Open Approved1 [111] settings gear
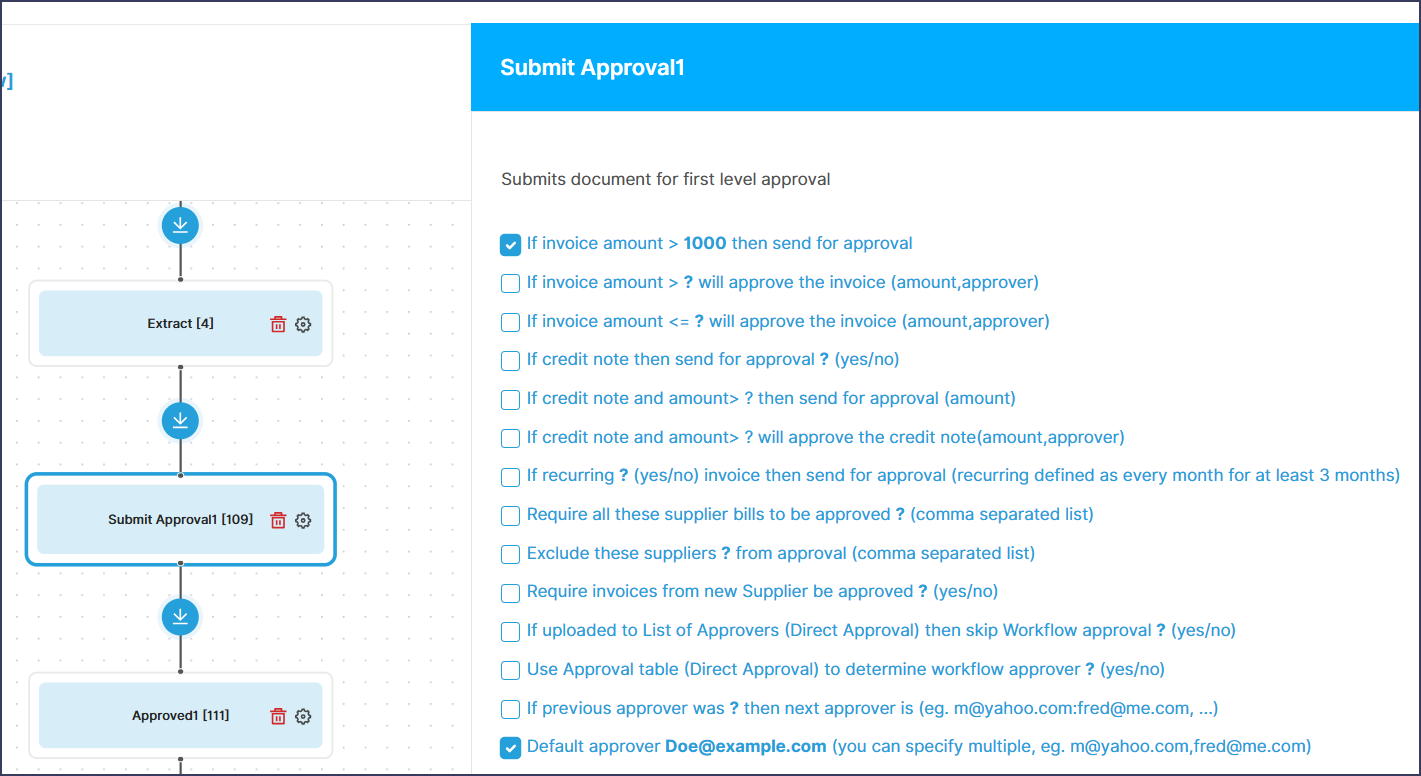The height and width of the screenshot is (776, 1421). tap(303, 716)
